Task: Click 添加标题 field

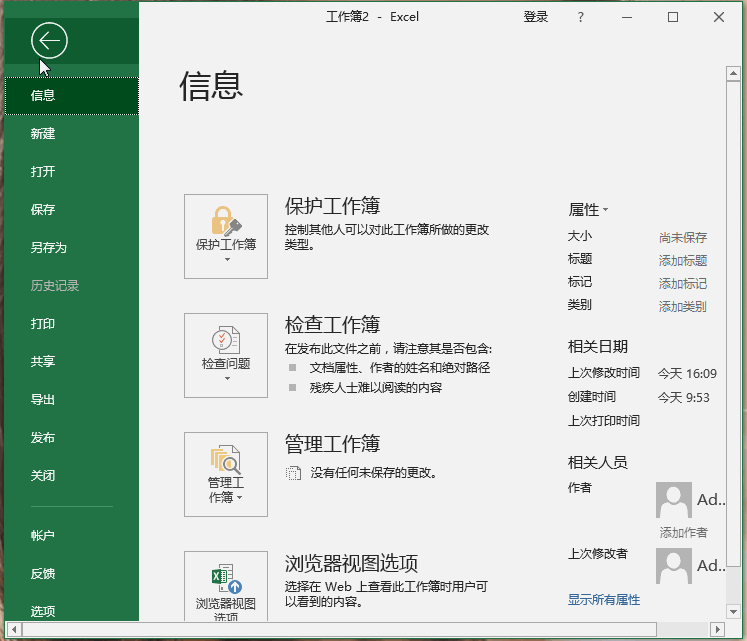Action: click(683, 261)
